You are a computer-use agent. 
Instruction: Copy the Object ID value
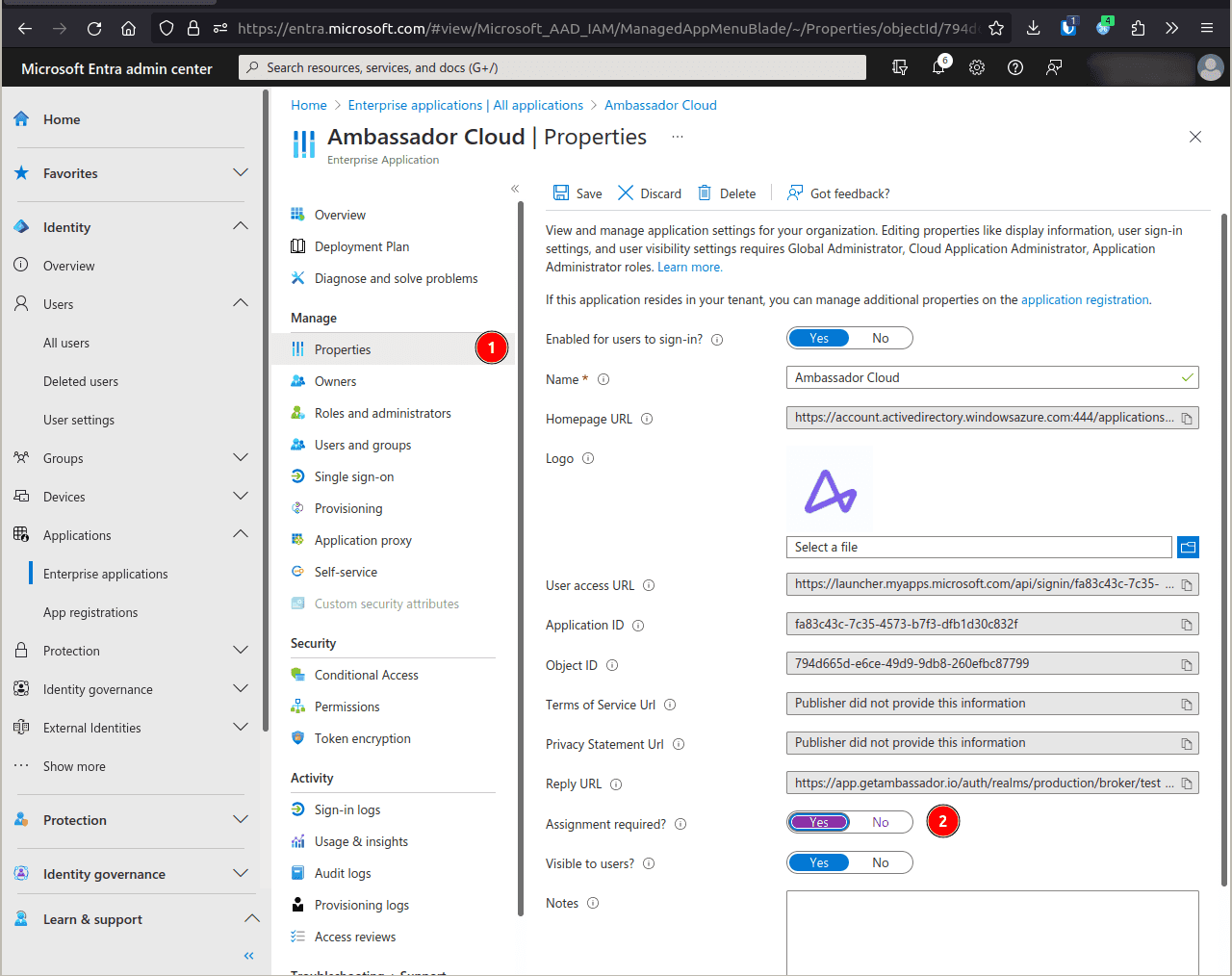[1187, 664]
